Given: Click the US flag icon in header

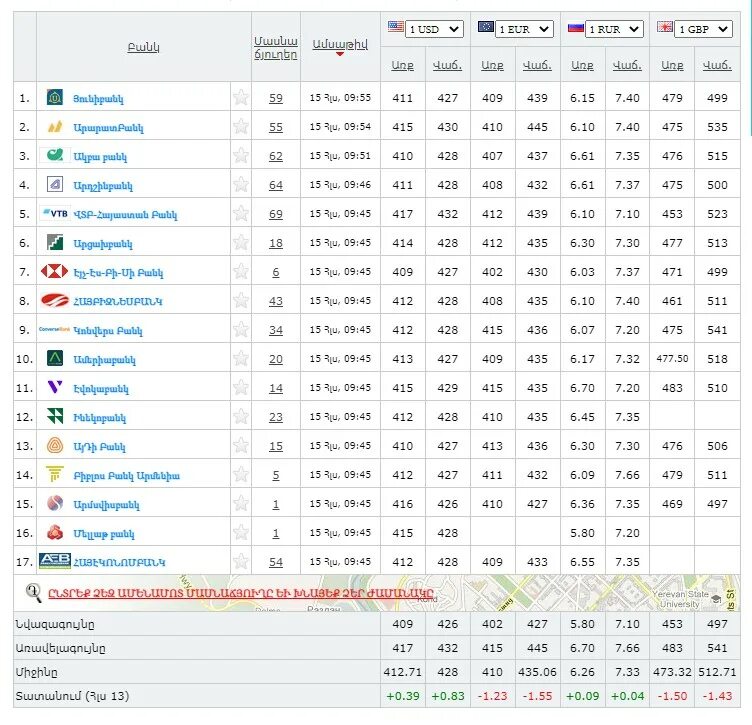Looking at the screenshot, I should click(x=396, y=27).
